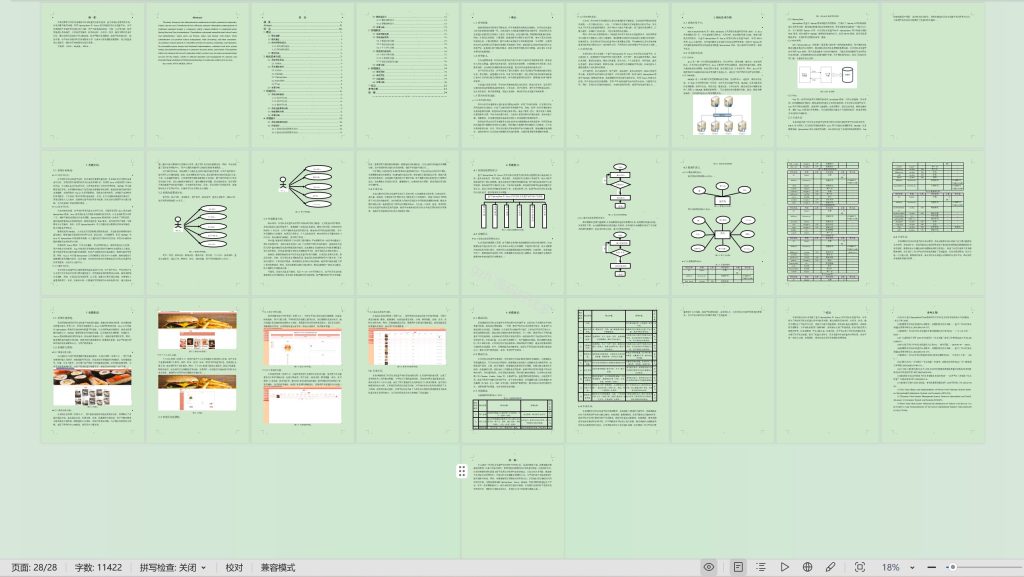
Task: Click the zoom slider handle
Action: click(953, 568)
